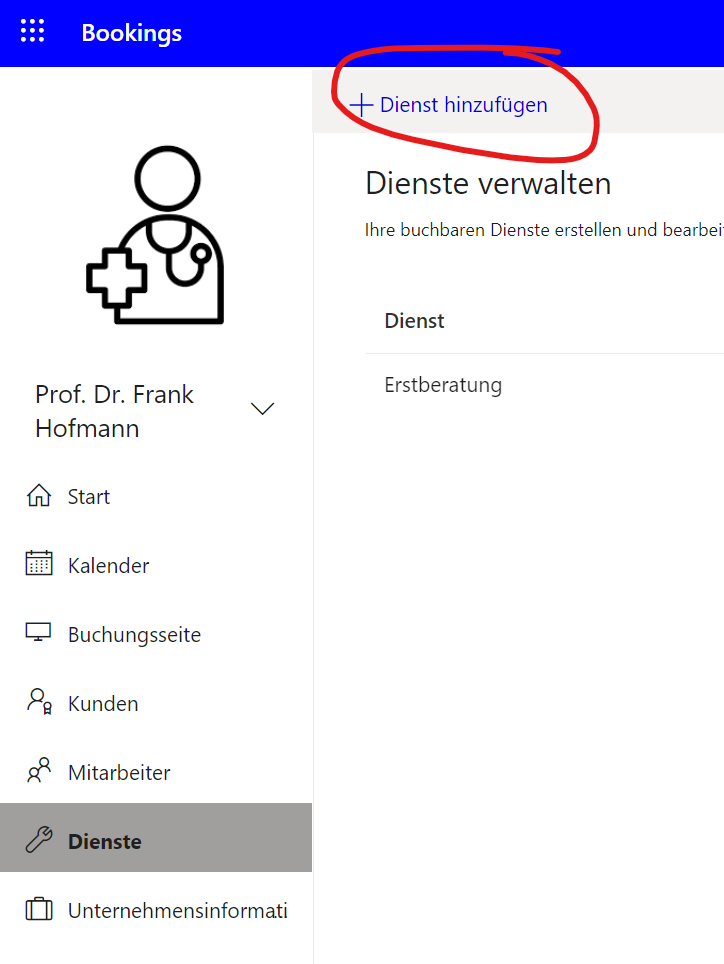Click the customer icon beside Kunden
This screenshot has width=724, height=964.
[39, 702]
